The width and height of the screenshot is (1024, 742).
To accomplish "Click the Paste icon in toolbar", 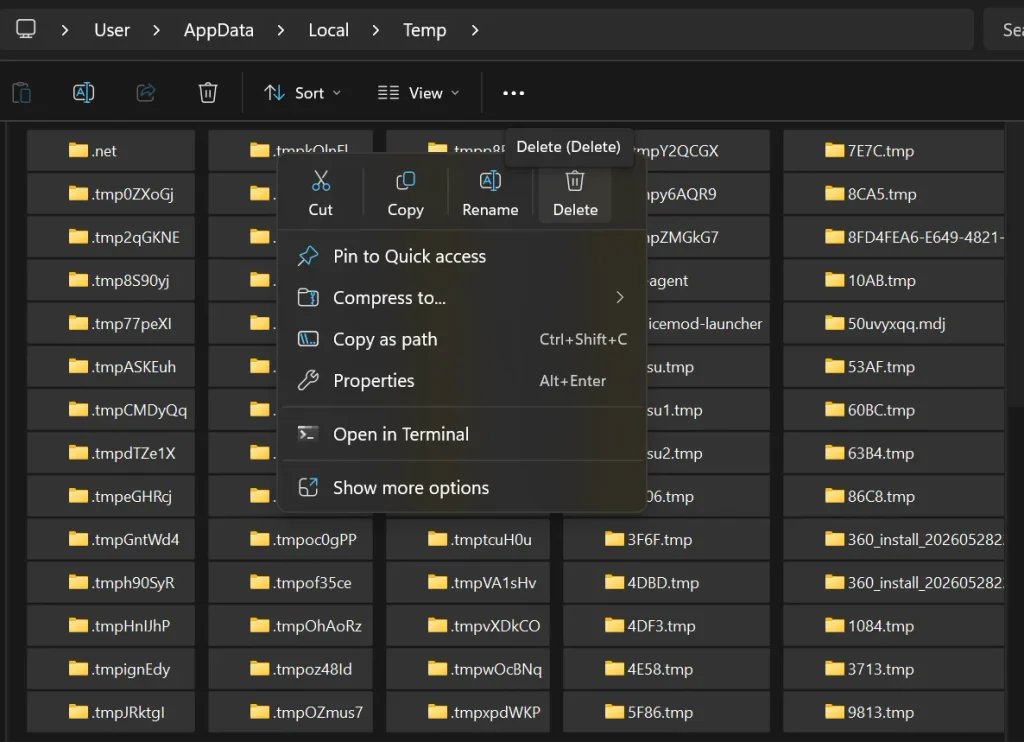I will 22,93.
